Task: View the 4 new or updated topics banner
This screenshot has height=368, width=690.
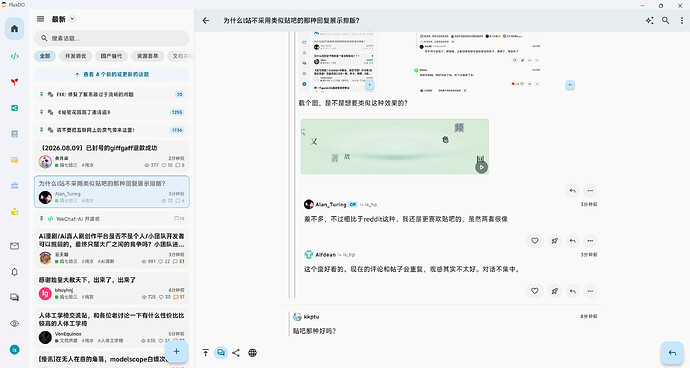Action: pos(112,74)
